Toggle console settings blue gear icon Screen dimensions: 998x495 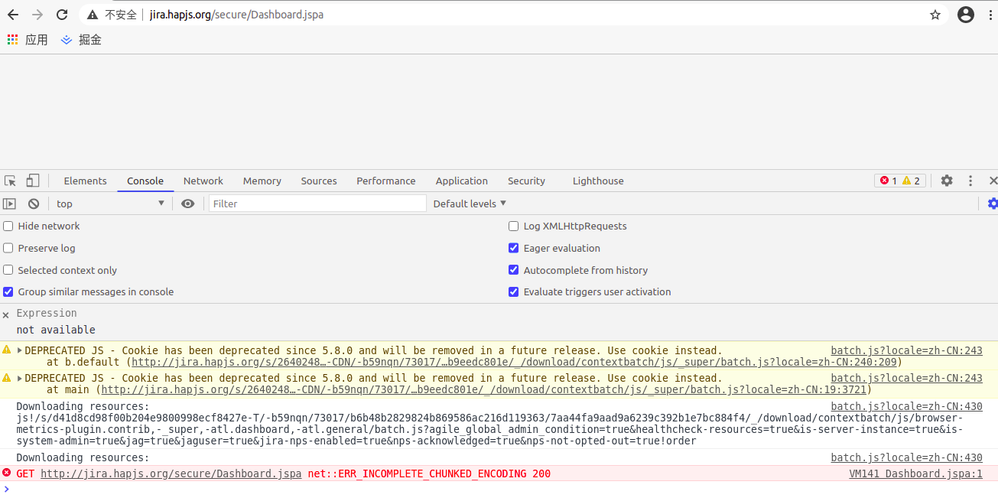(x=992, y=204)
